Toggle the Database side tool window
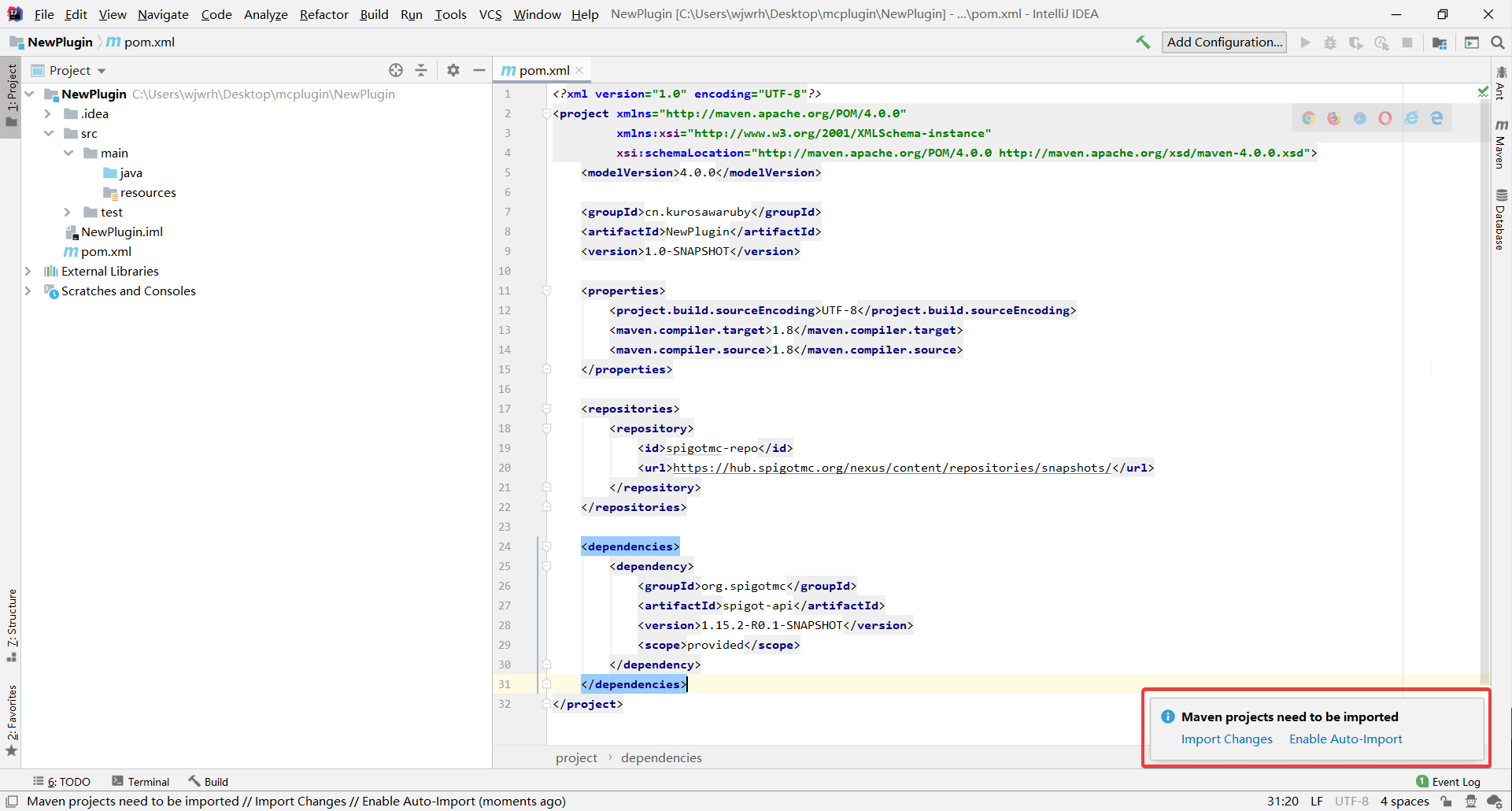The height and width of the screenshot is (811, 1512). [1500, 220]
